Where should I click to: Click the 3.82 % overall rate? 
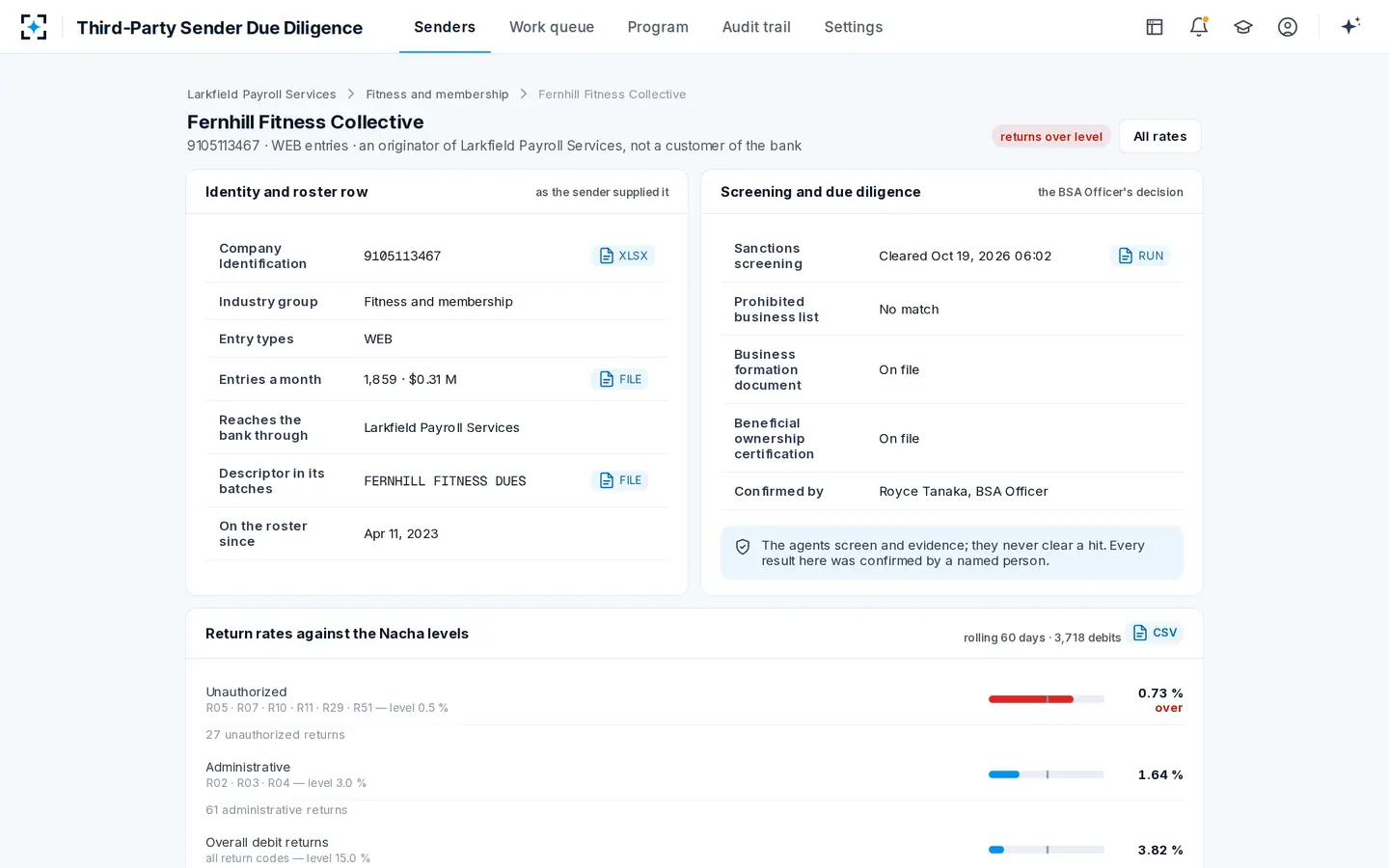pyautogui.click(x=1160, y=851)
